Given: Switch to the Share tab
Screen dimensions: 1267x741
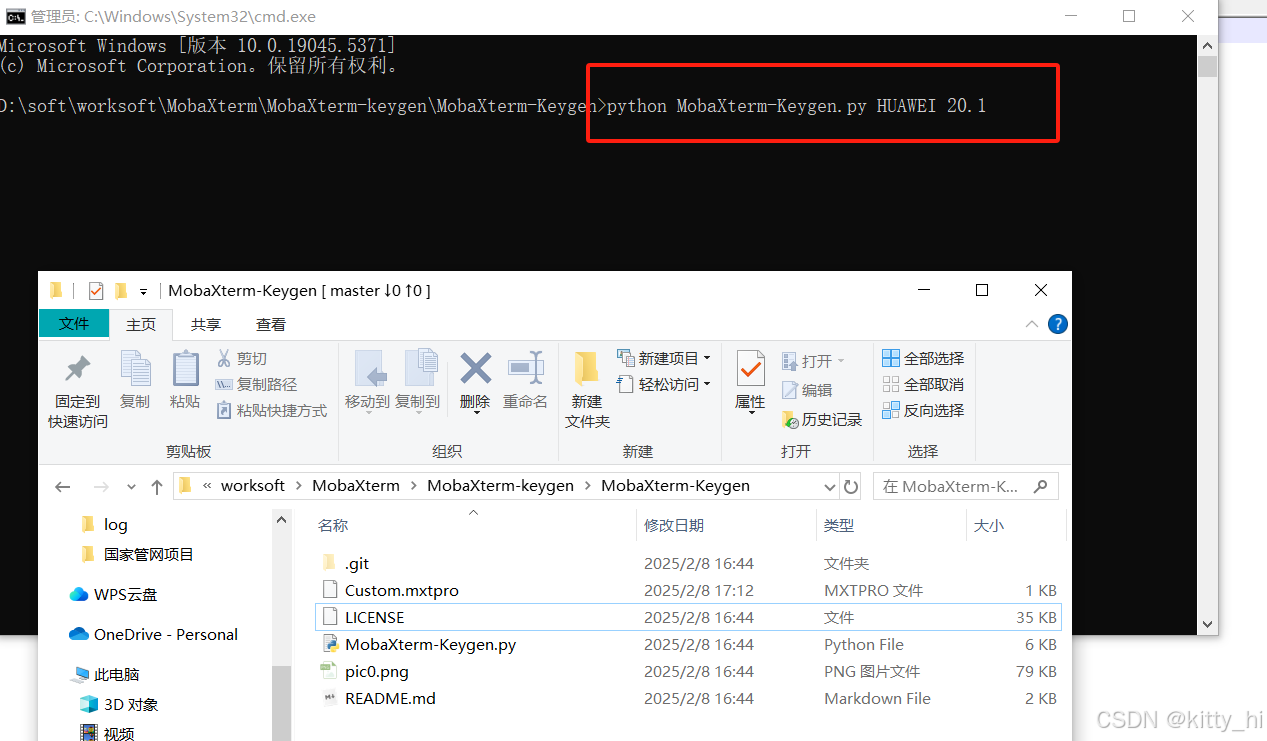Looking at the screenshot, I should pos(206,324).
